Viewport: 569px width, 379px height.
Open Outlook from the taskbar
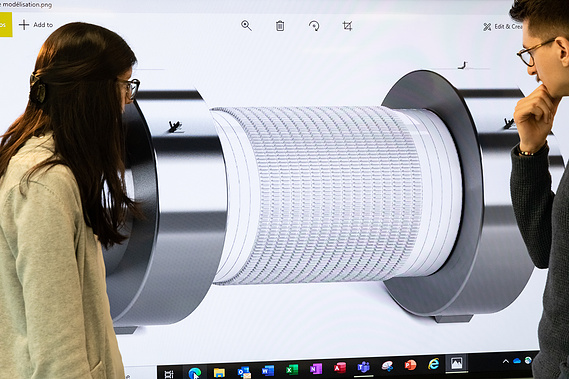pyautogui.click(x=243, y=372)
